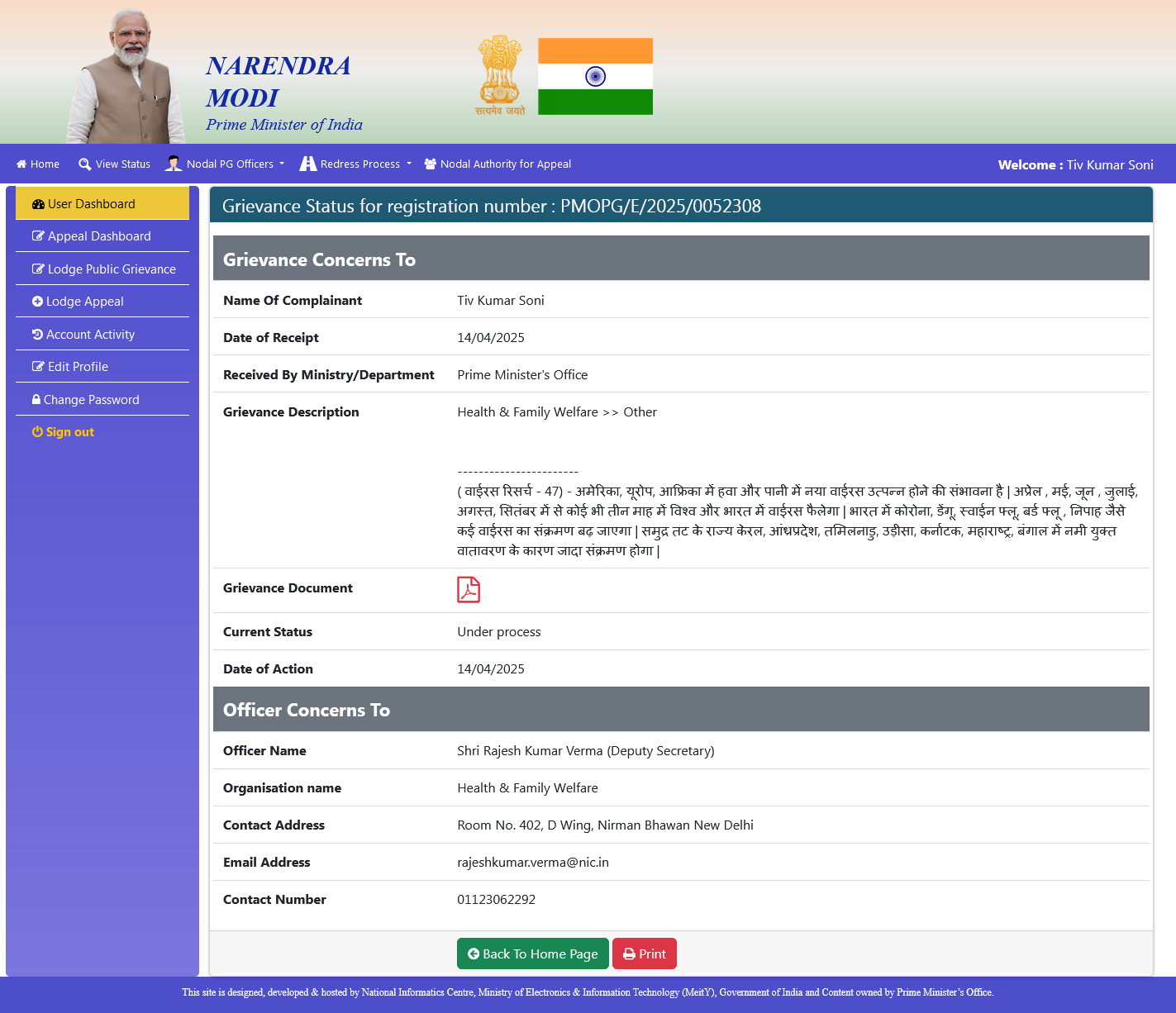Click the Date of Action value 14/04/2025
Screen dimensions: 1176x1013
[x=491, y=669]
